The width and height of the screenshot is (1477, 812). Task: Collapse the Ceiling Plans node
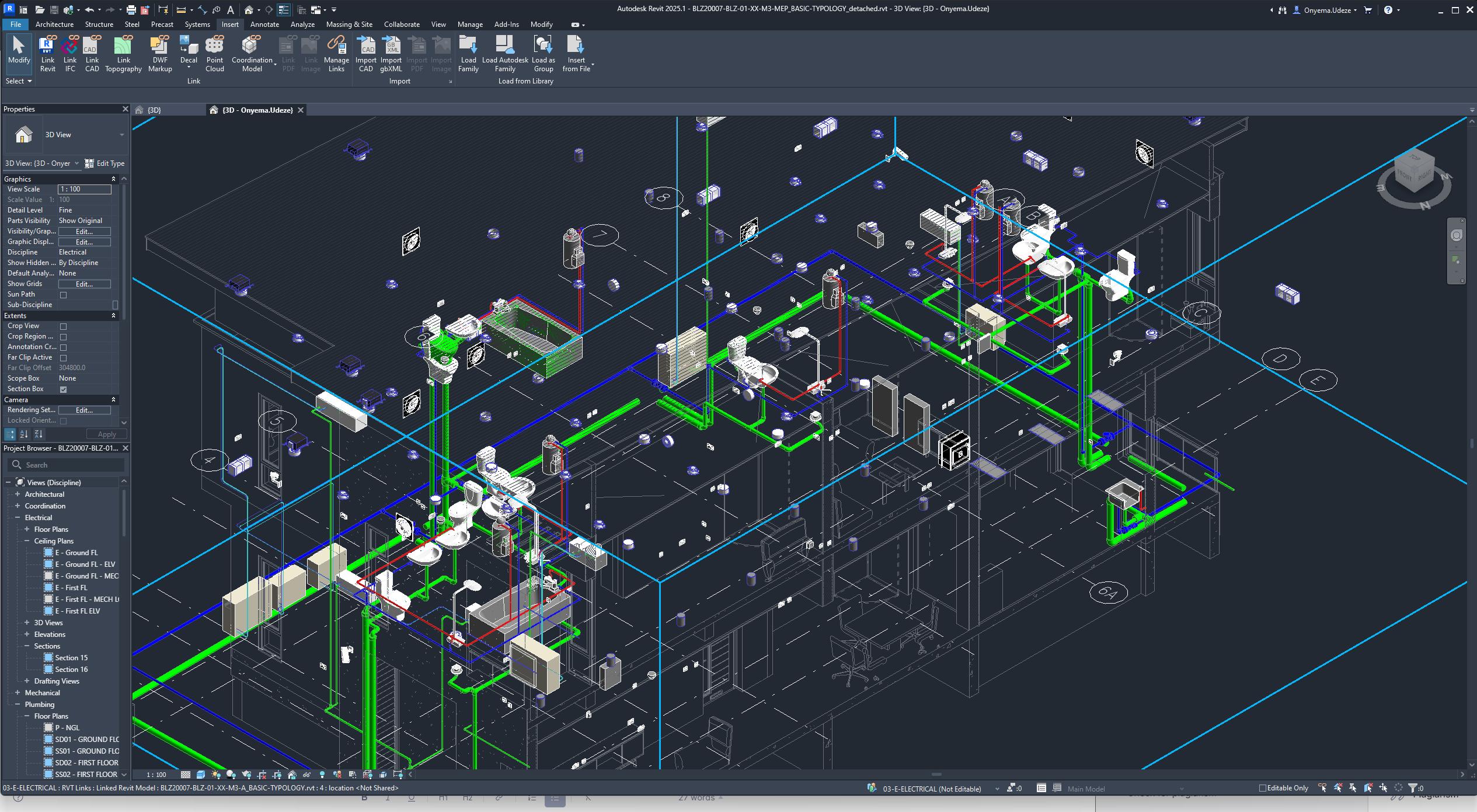click(27, 541)
